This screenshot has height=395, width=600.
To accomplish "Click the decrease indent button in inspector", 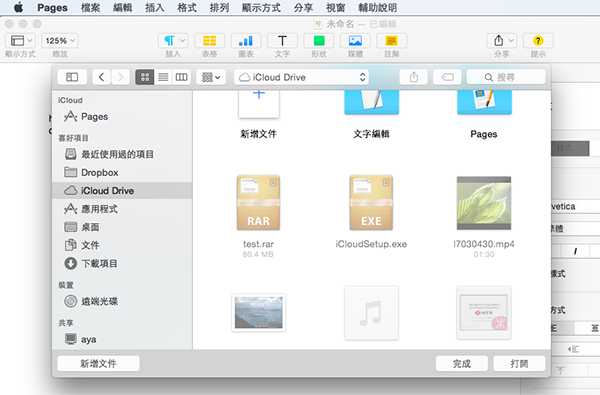I will 573,349.
